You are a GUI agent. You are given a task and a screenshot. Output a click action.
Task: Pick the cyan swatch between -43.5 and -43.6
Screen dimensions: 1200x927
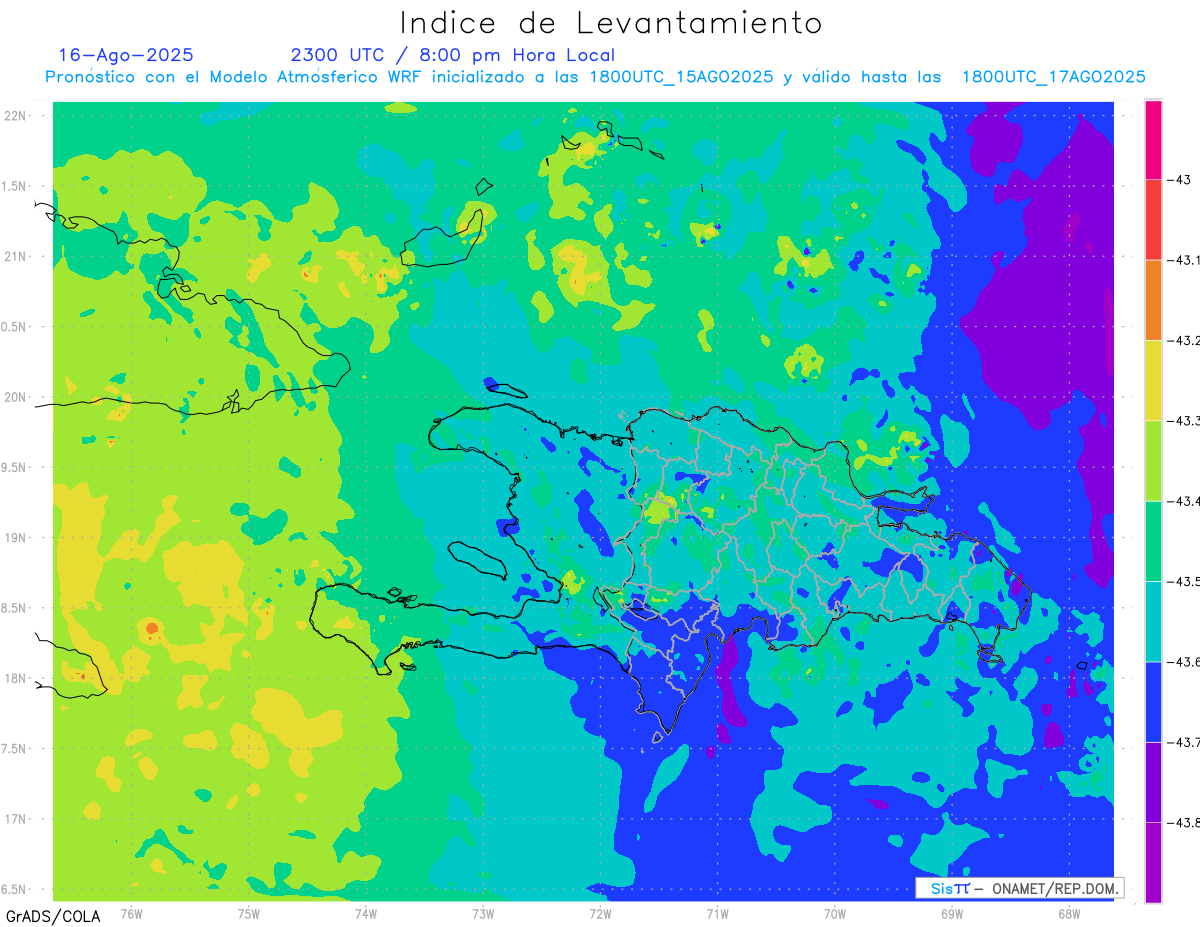1153,620
